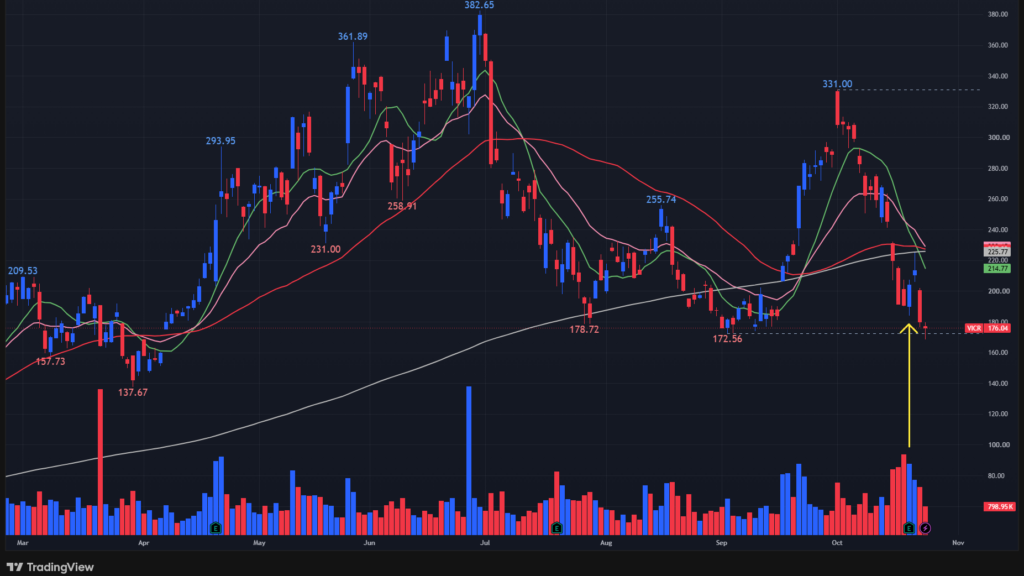Click Jun on the time axis
The image size is (1024, 576).
(369, 543)
